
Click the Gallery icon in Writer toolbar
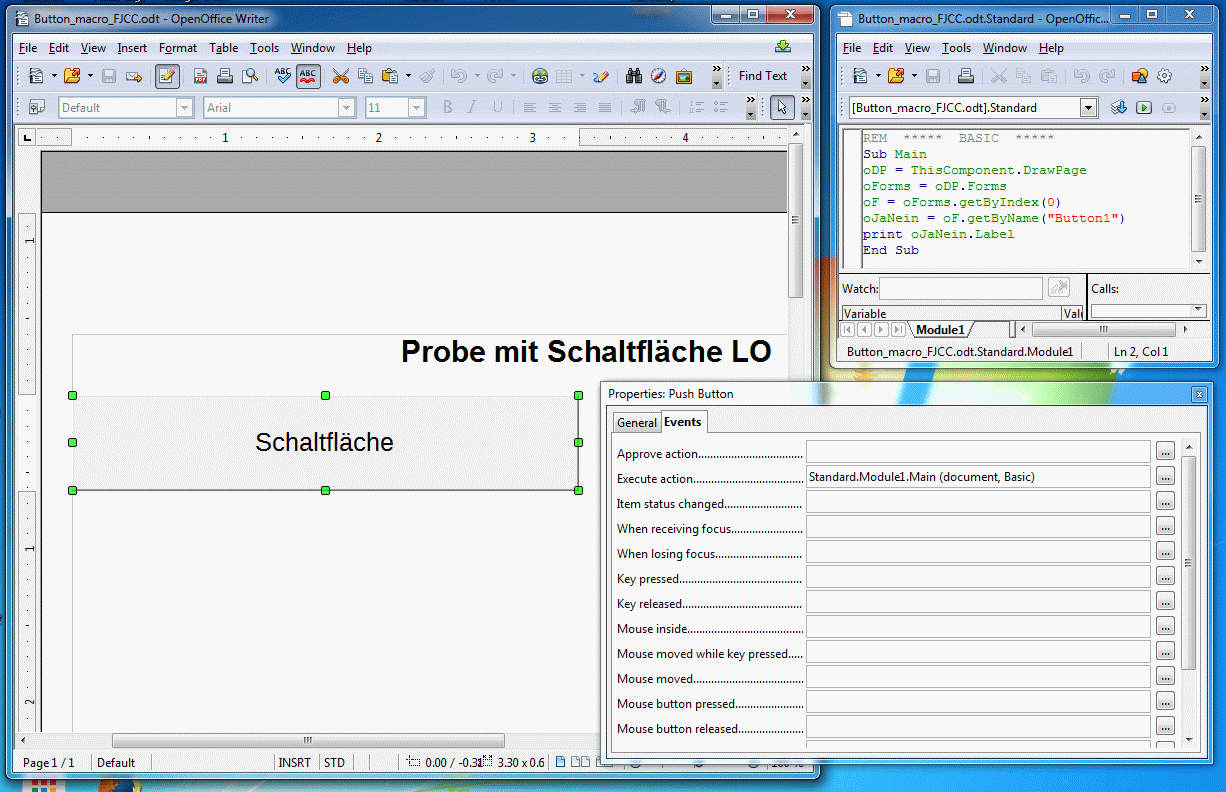684,76
